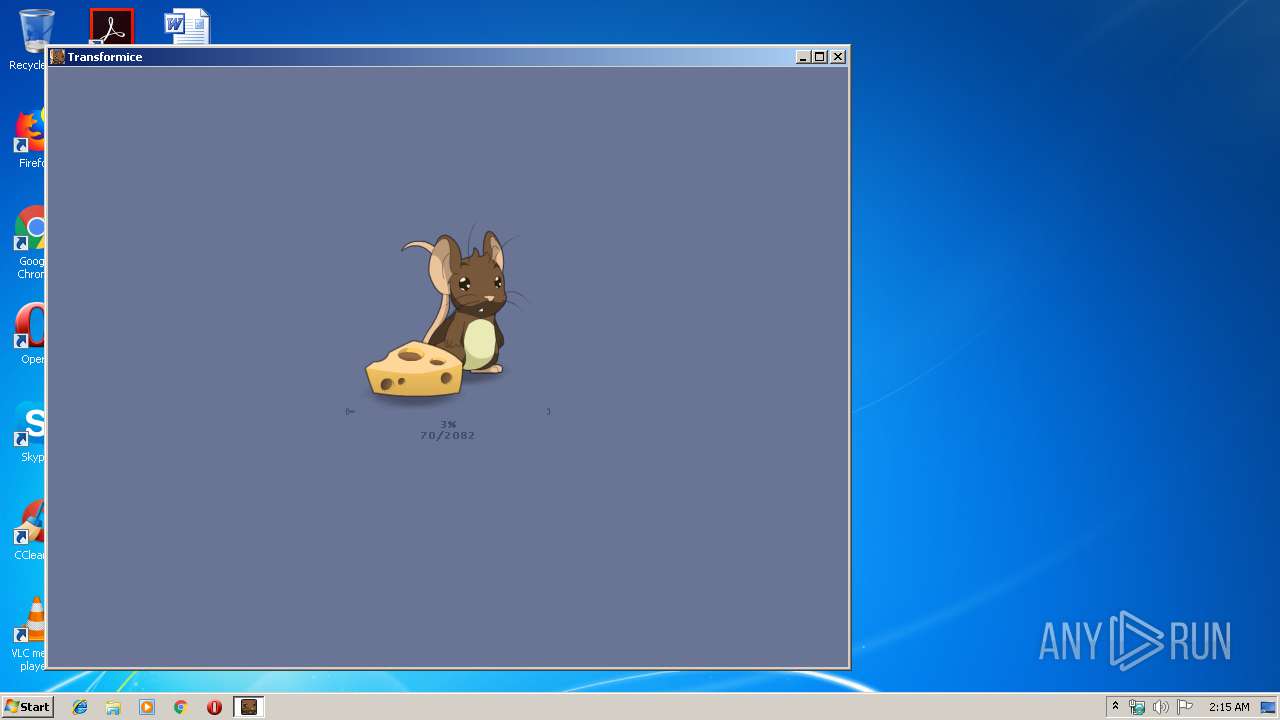
Task: Click the Transformice loading progress bar
Action: (448, 411)
